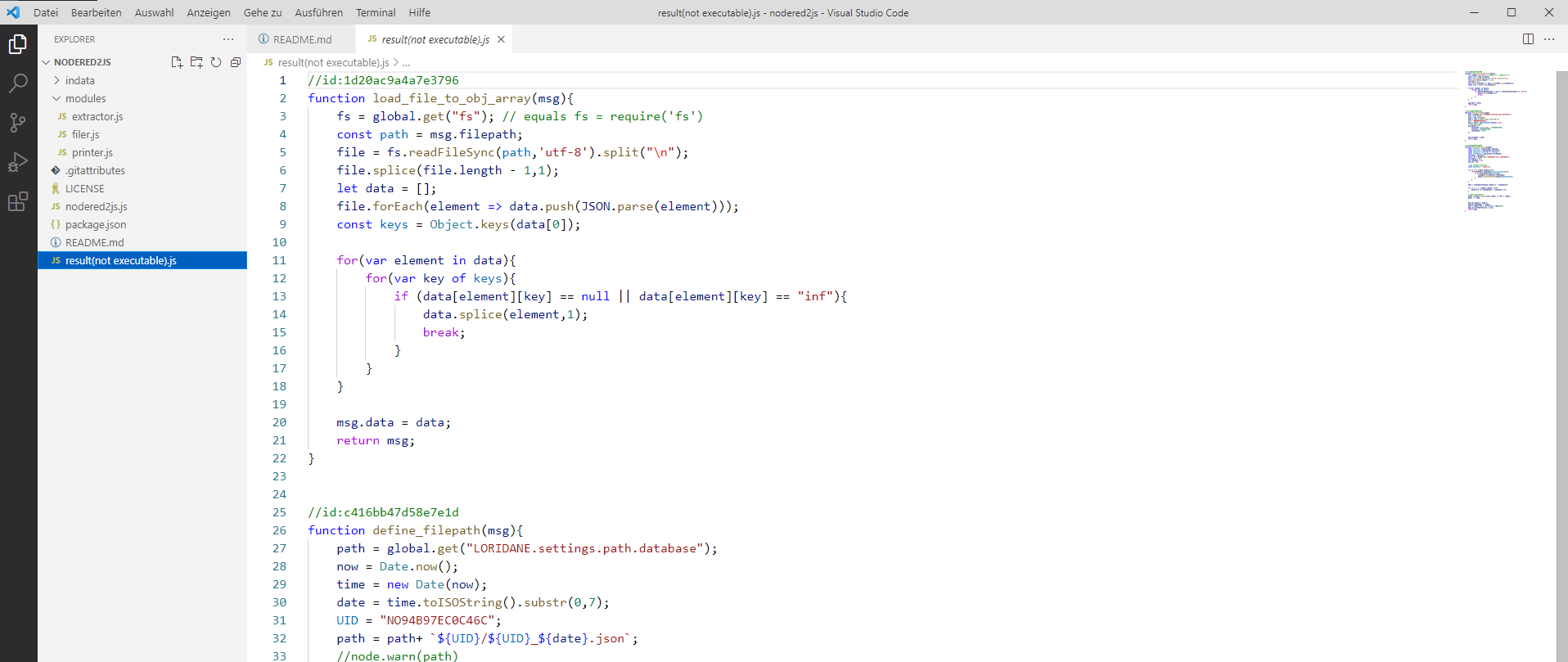Switch to the README.md editor tab
The height and width of the screenshot is (662, 1568).
301,39
